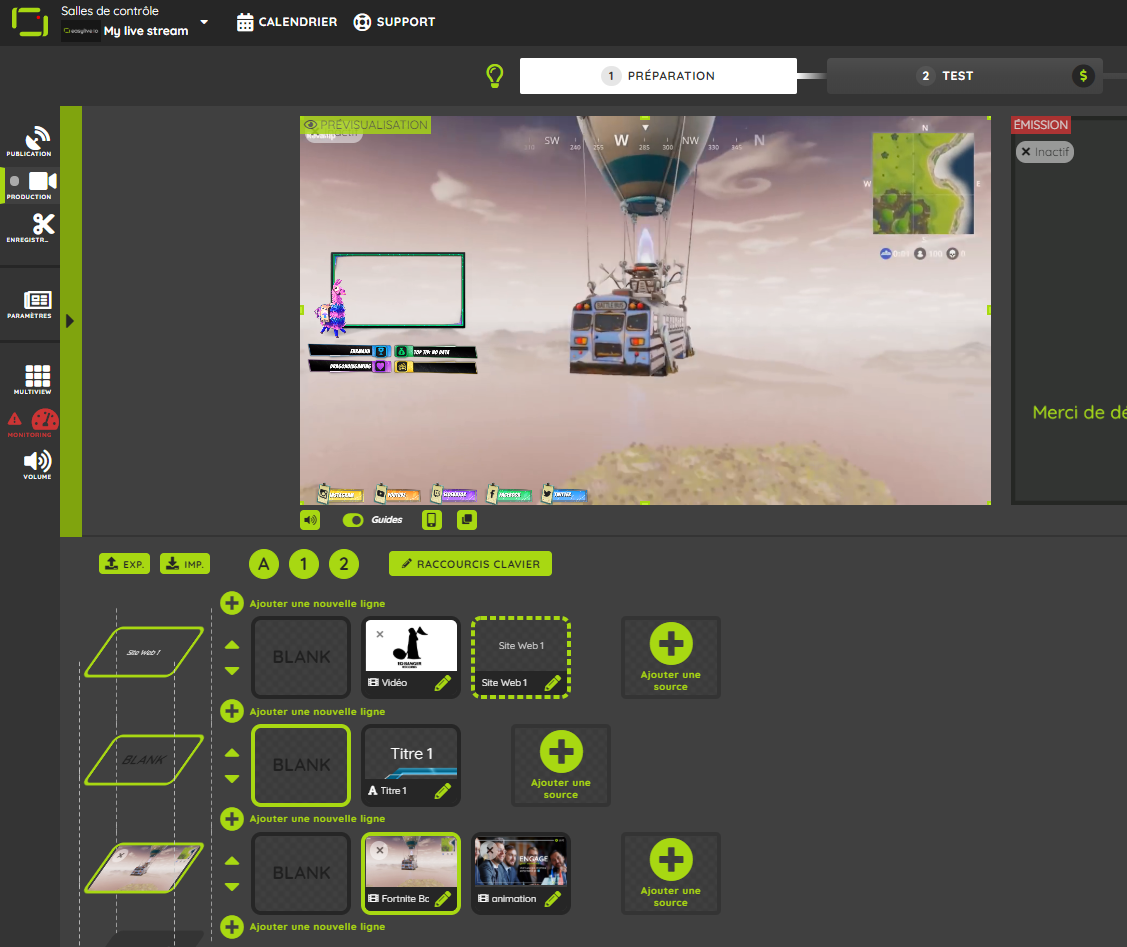
Task: Edit the Site Web 1 source pencil
Action: point(552,683)
